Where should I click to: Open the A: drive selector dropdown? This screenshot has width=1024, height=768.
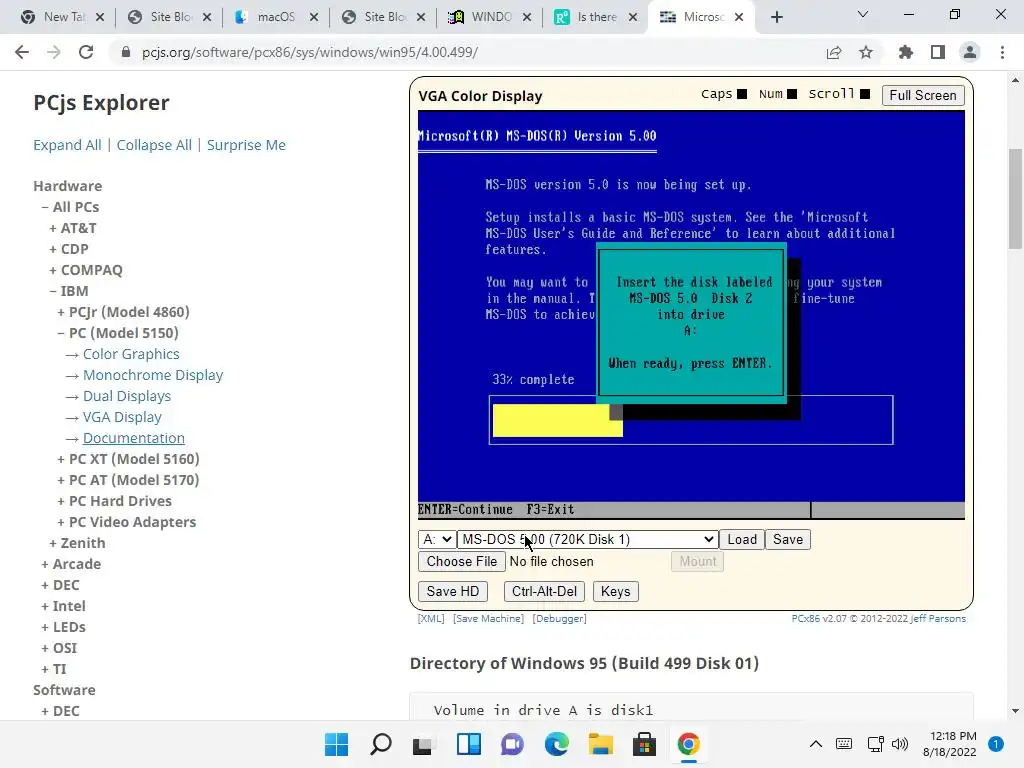tap(436, 539)
